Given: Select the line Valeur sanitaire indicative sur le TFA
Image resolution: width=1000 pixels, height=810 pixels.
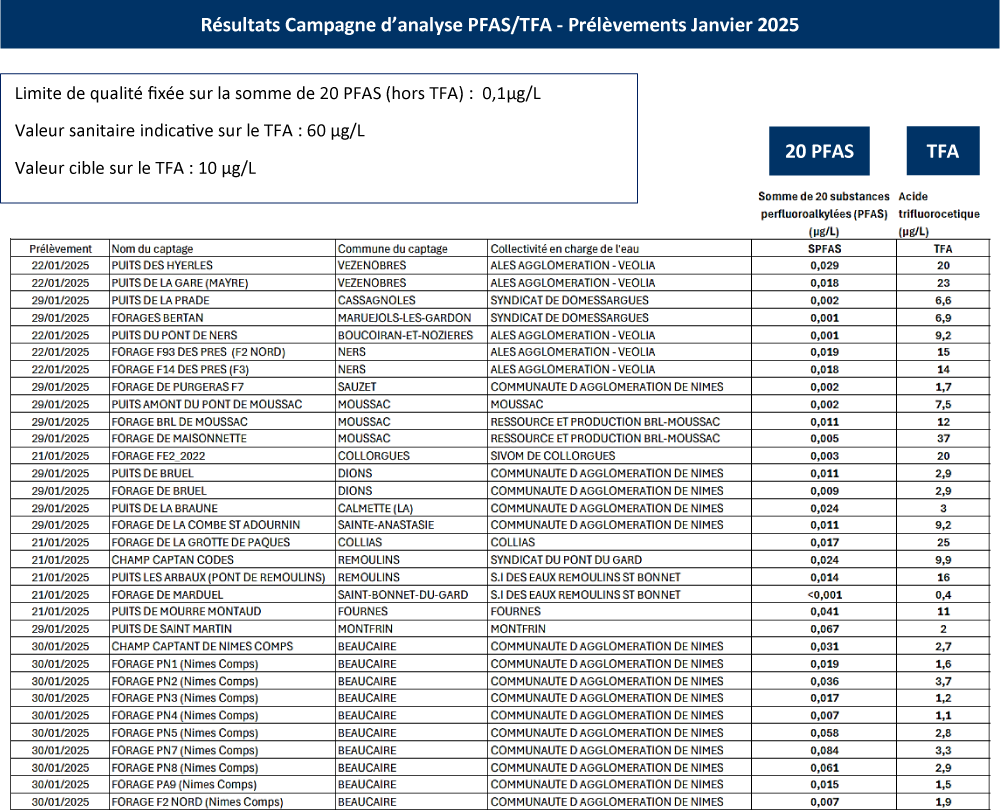Looking at the screenshot, I should [189, 131].
